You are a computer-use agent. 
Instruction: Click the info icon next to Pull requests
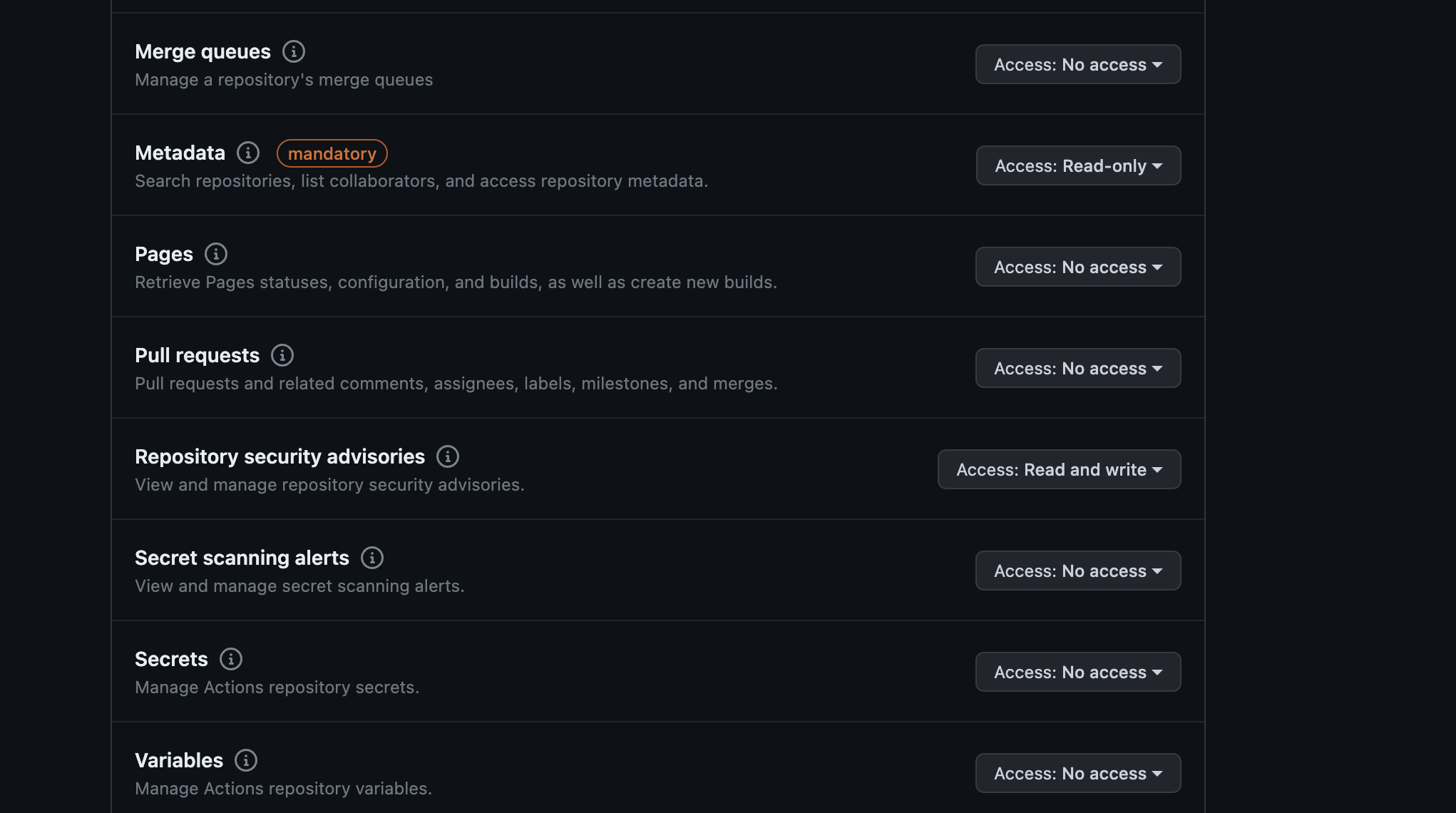pos(282,354)
